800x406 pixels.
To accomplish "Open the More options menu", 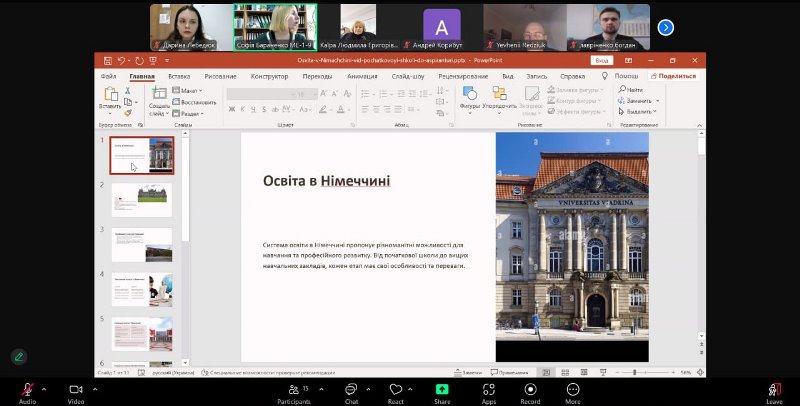I will pos(572,388).
